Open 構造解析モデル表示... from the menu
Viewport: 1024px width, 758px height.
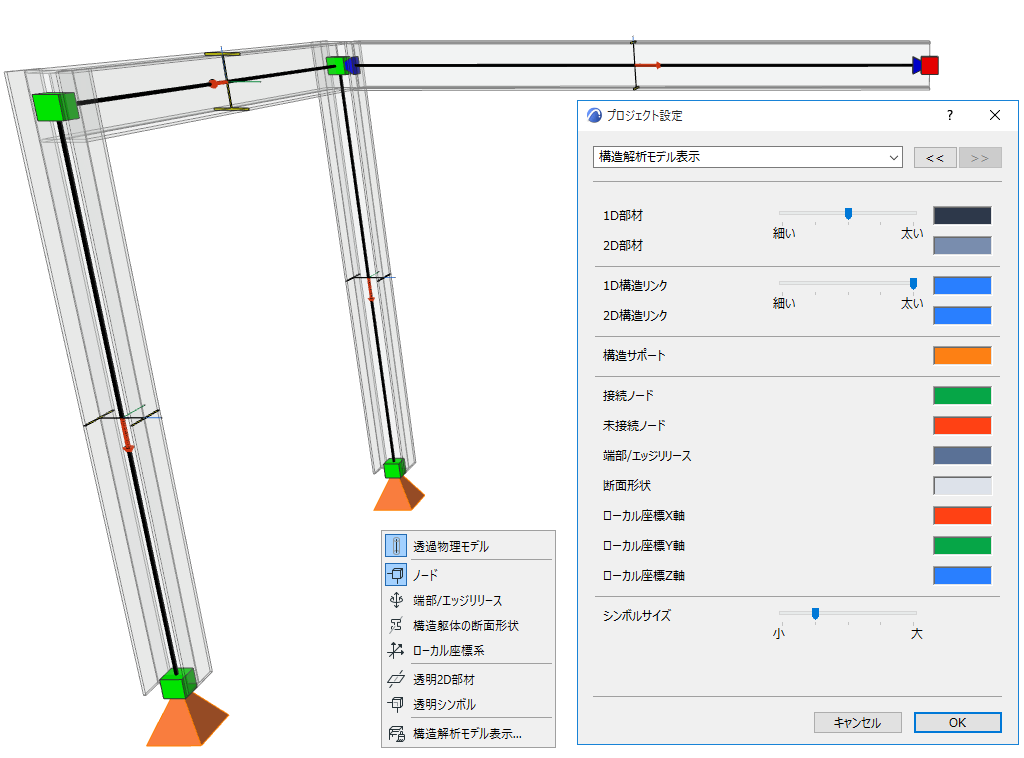pos(468,733)
